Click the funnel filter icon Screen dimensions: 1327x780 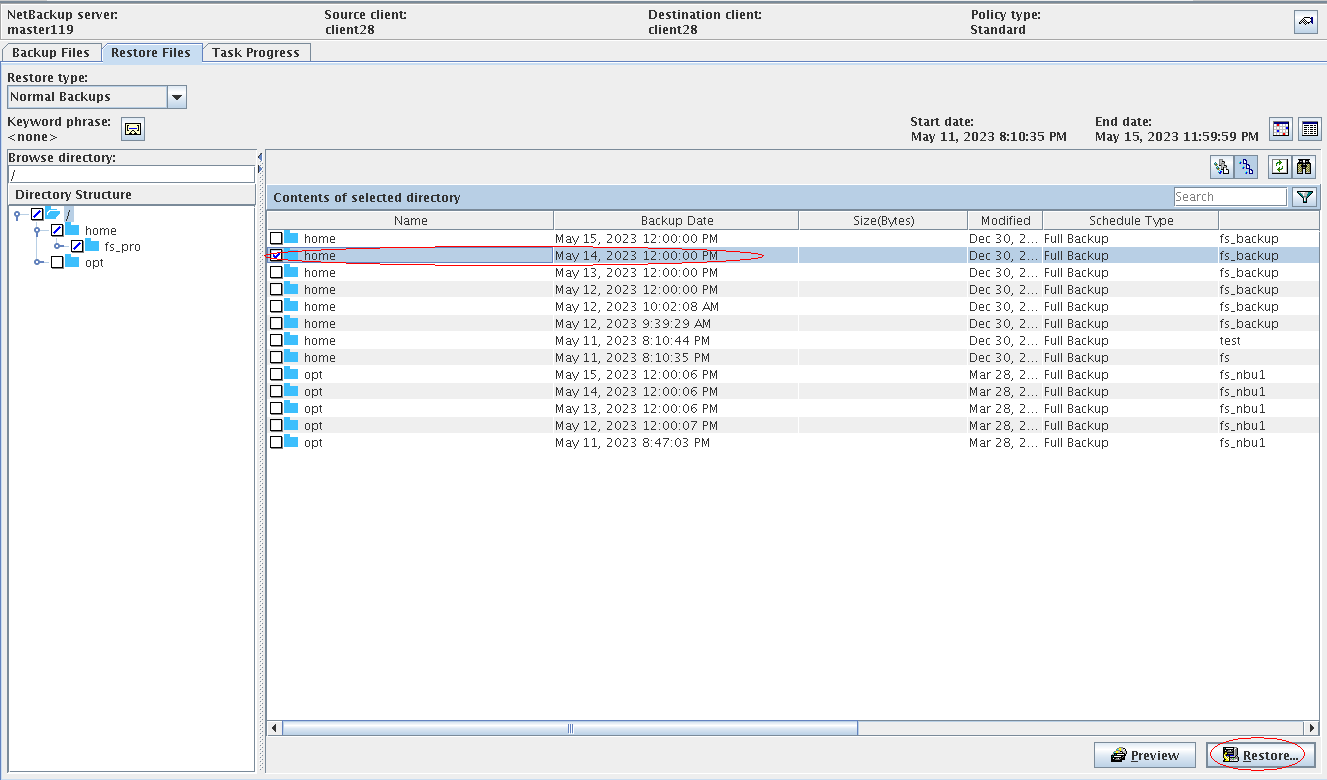1305,197
